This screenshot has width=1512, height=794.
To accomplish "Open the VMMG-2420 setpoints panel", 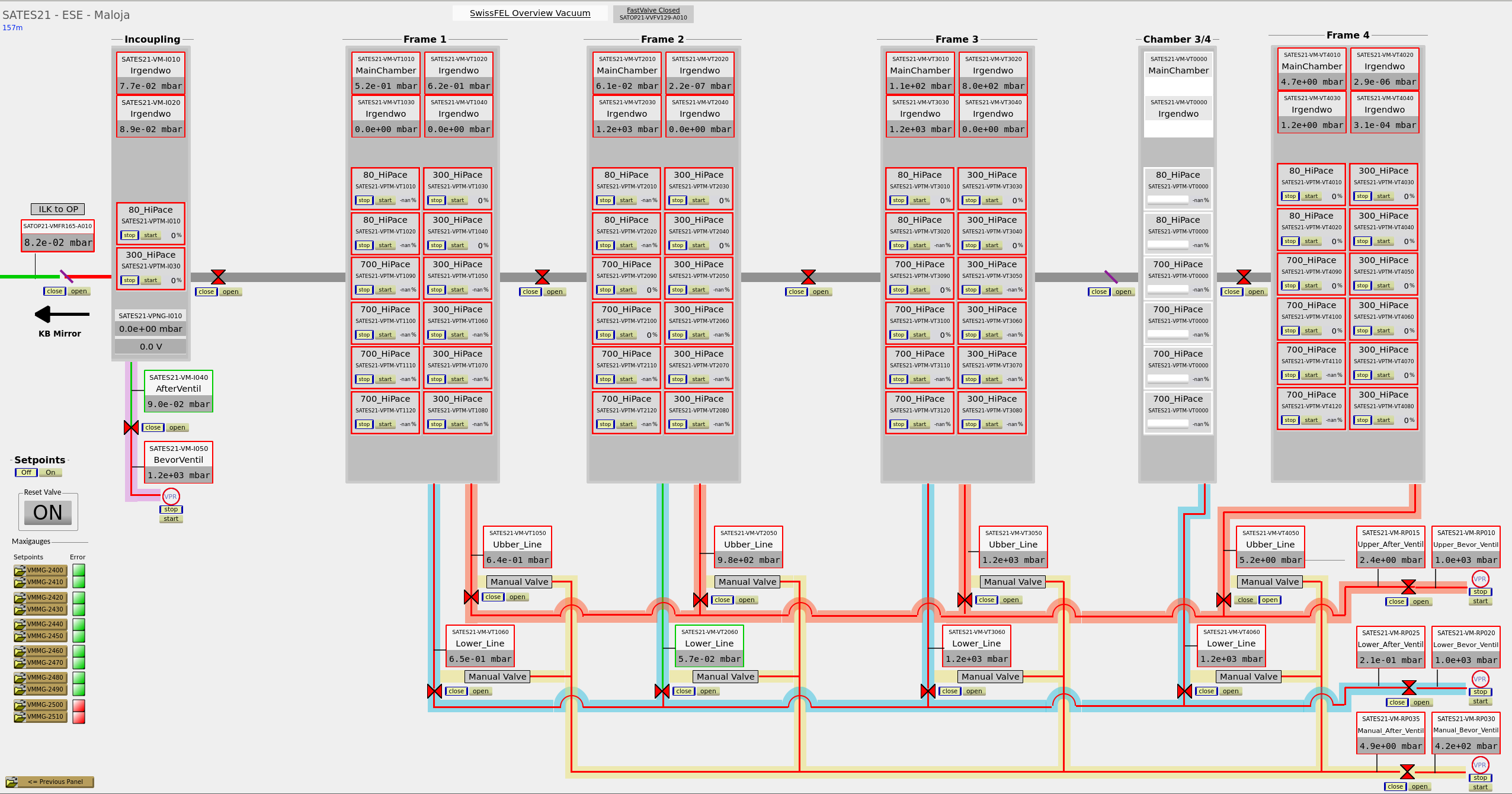I will 40,597.
